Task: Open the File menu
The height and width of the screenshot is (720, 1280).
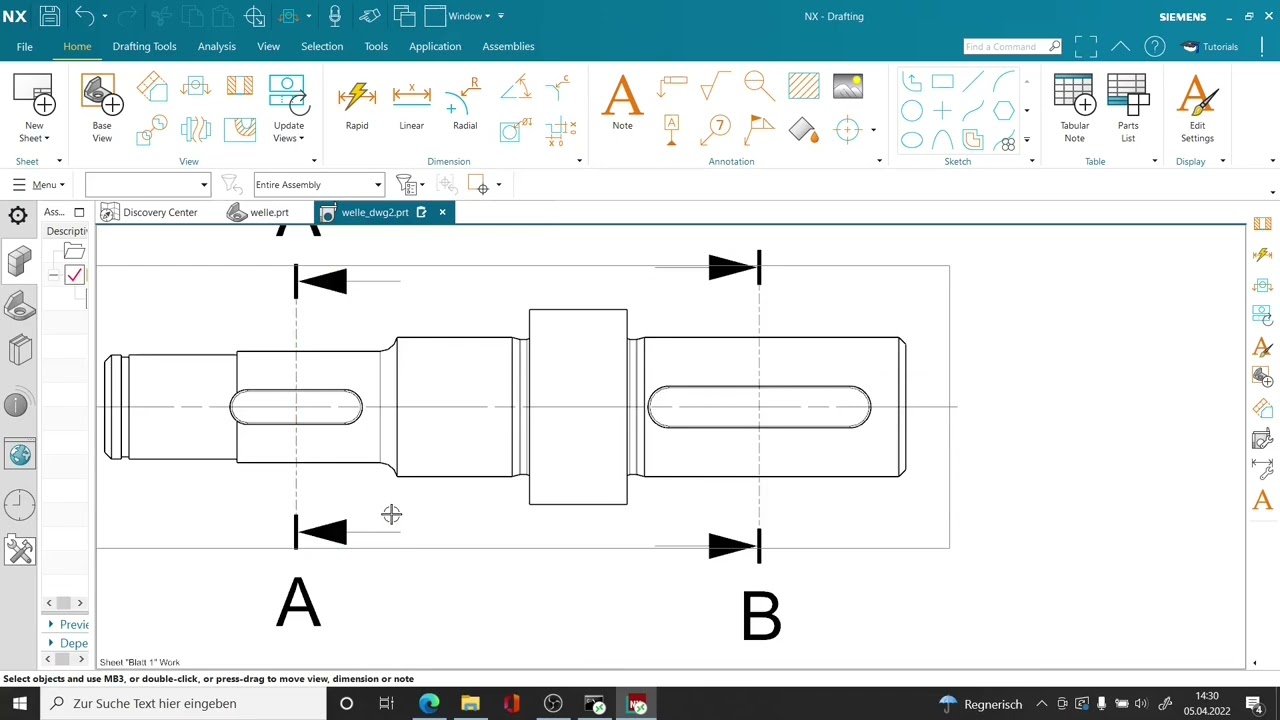Action: tap(24, 46)
